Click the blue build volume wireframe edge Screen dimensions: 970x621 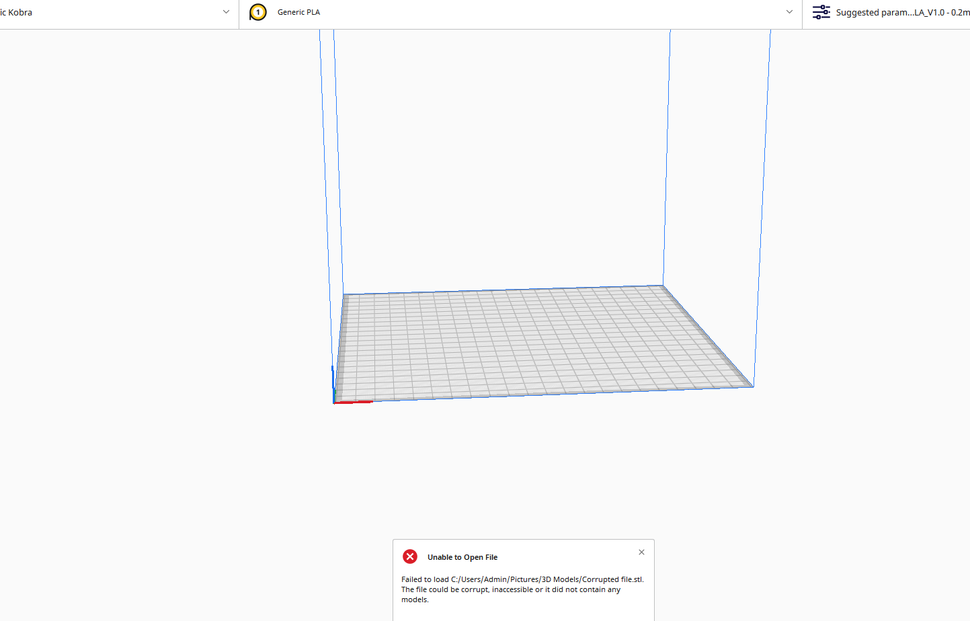(668, 150)
